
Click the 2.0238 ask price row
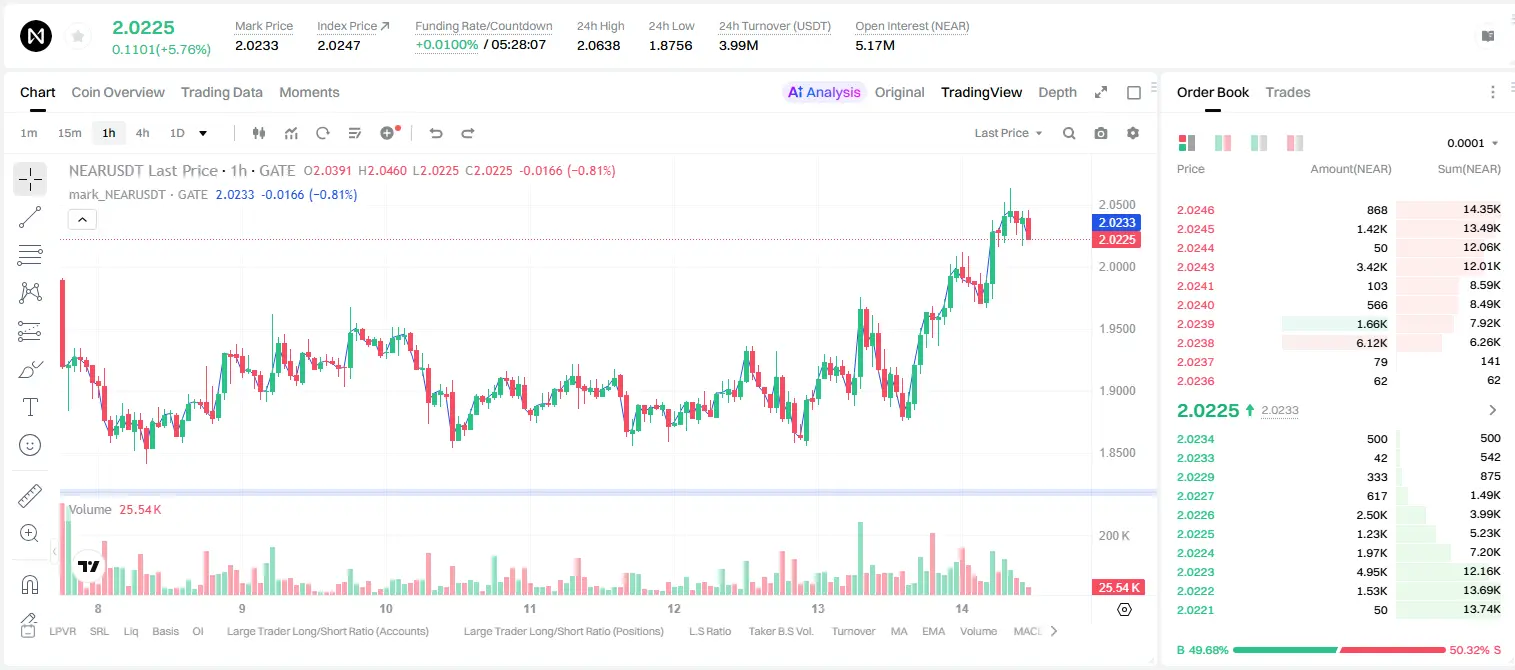click(1339, 343)
